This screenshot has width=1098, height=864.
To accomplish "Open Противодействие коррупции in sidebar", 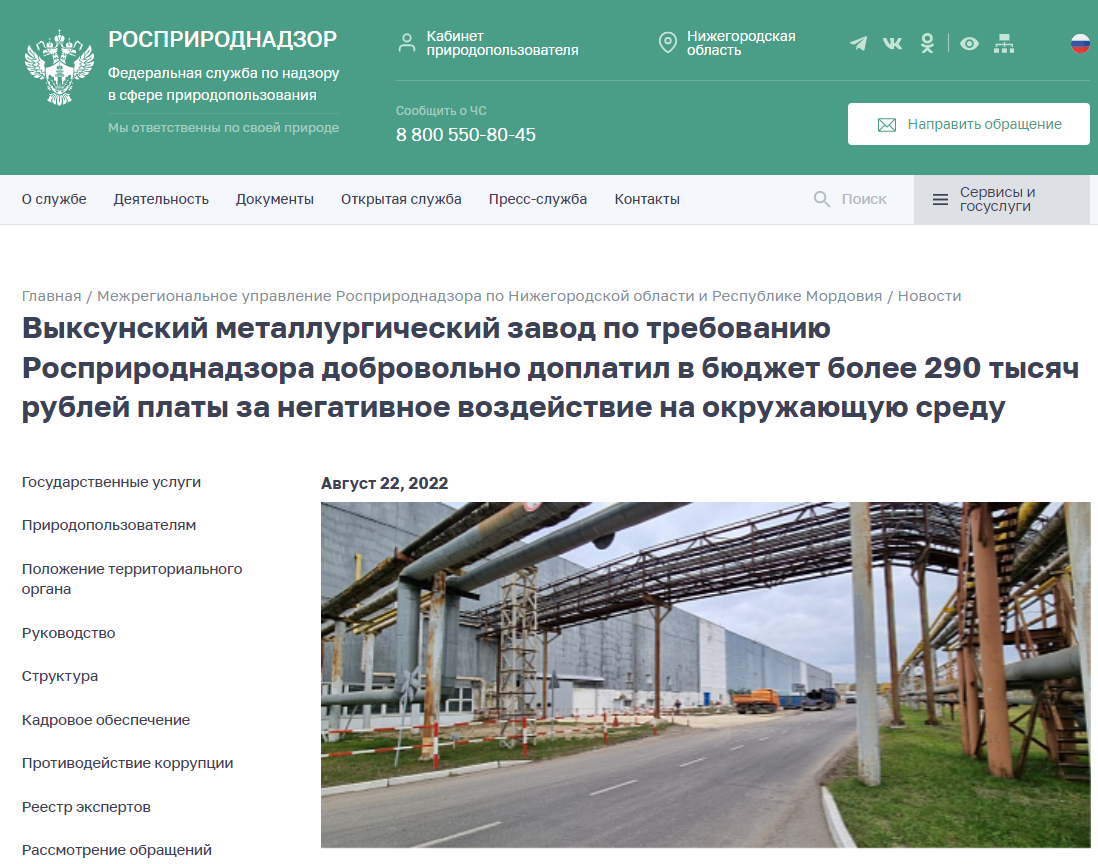I will [127, 763].
